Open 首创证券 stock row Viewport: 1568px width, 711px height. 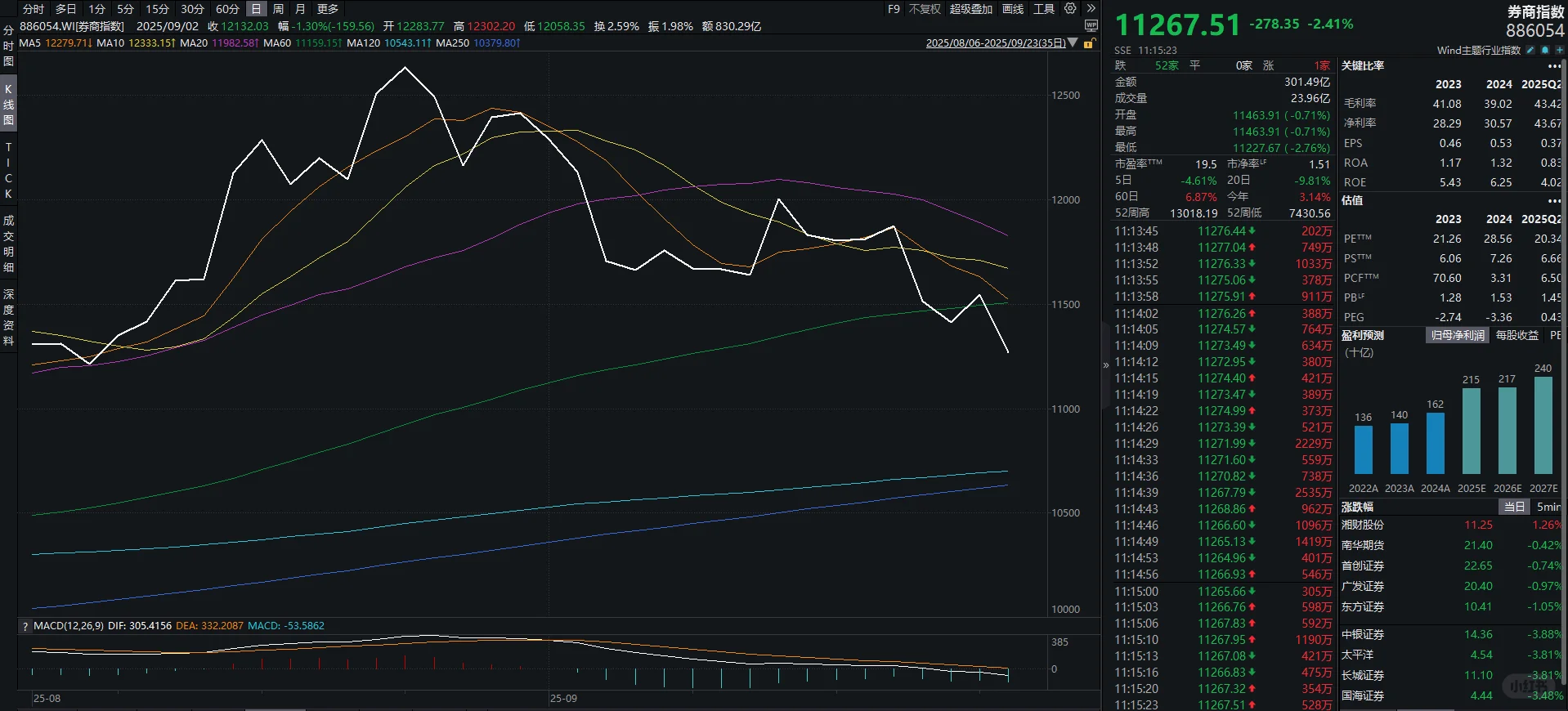(1451, 566)
